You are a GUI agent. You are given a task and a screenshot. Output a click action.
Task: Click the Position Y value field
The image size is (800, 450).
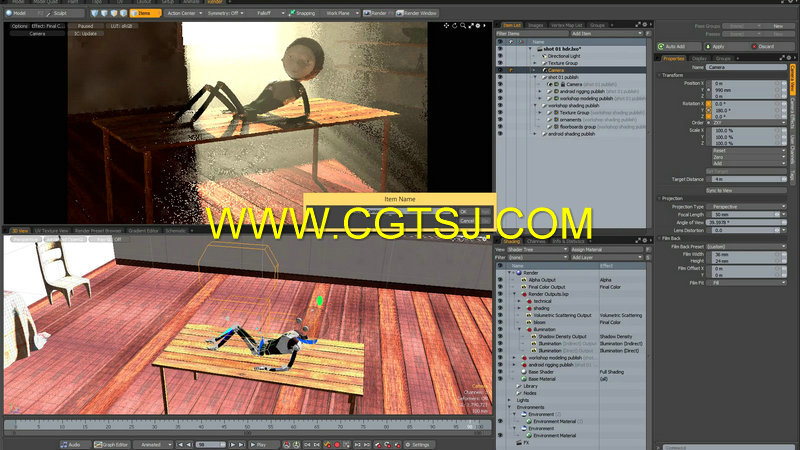746,90
